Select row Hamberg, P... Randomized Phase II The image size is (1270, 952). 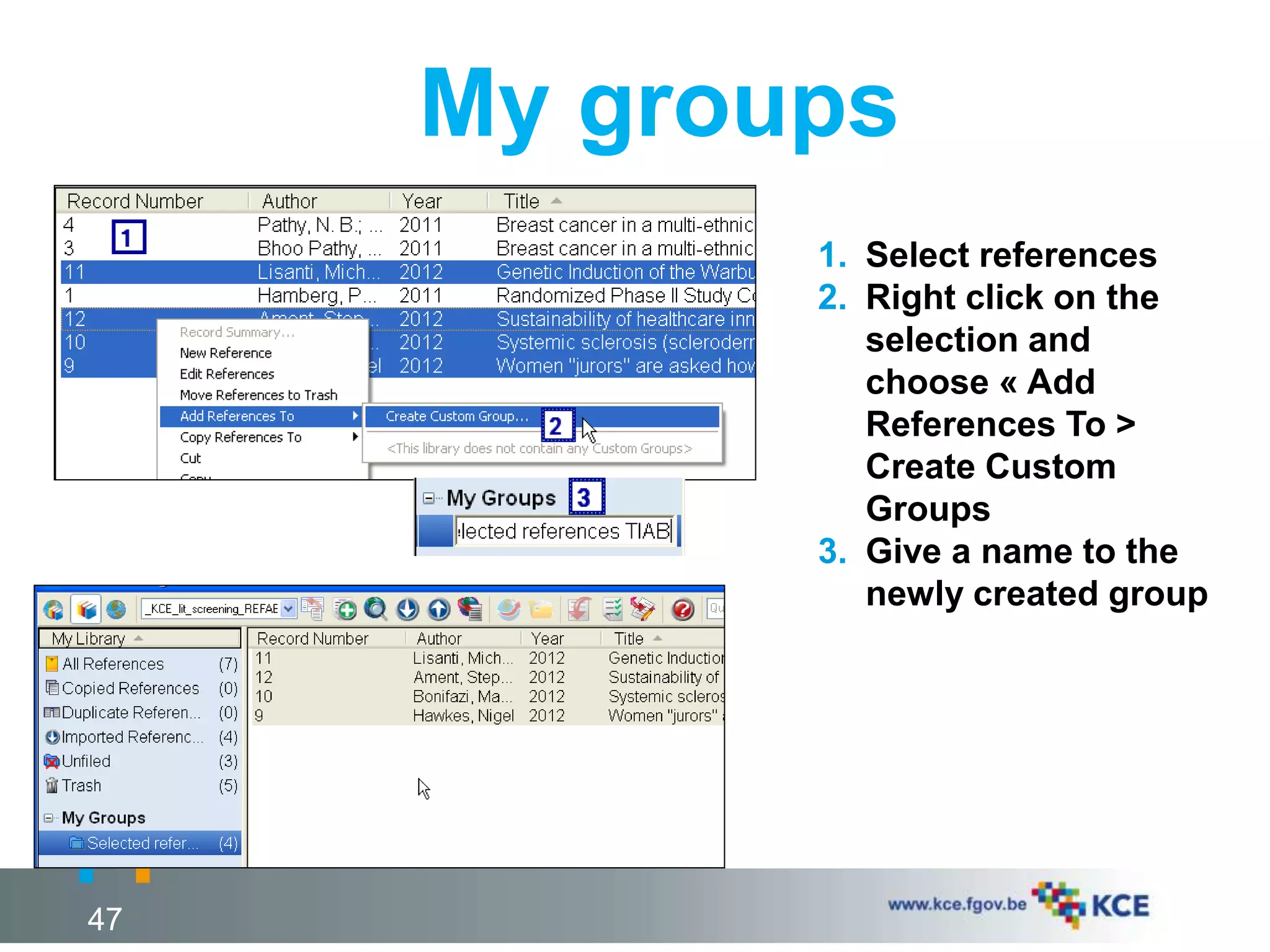(x=407, y=296)
